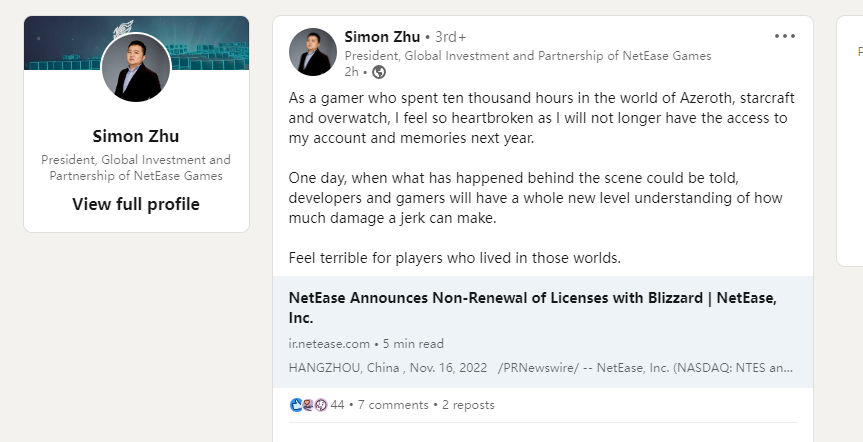863x442 pixels.
Task: Open Simon Zhu's avatar in the post header
Action: (312, 52)
